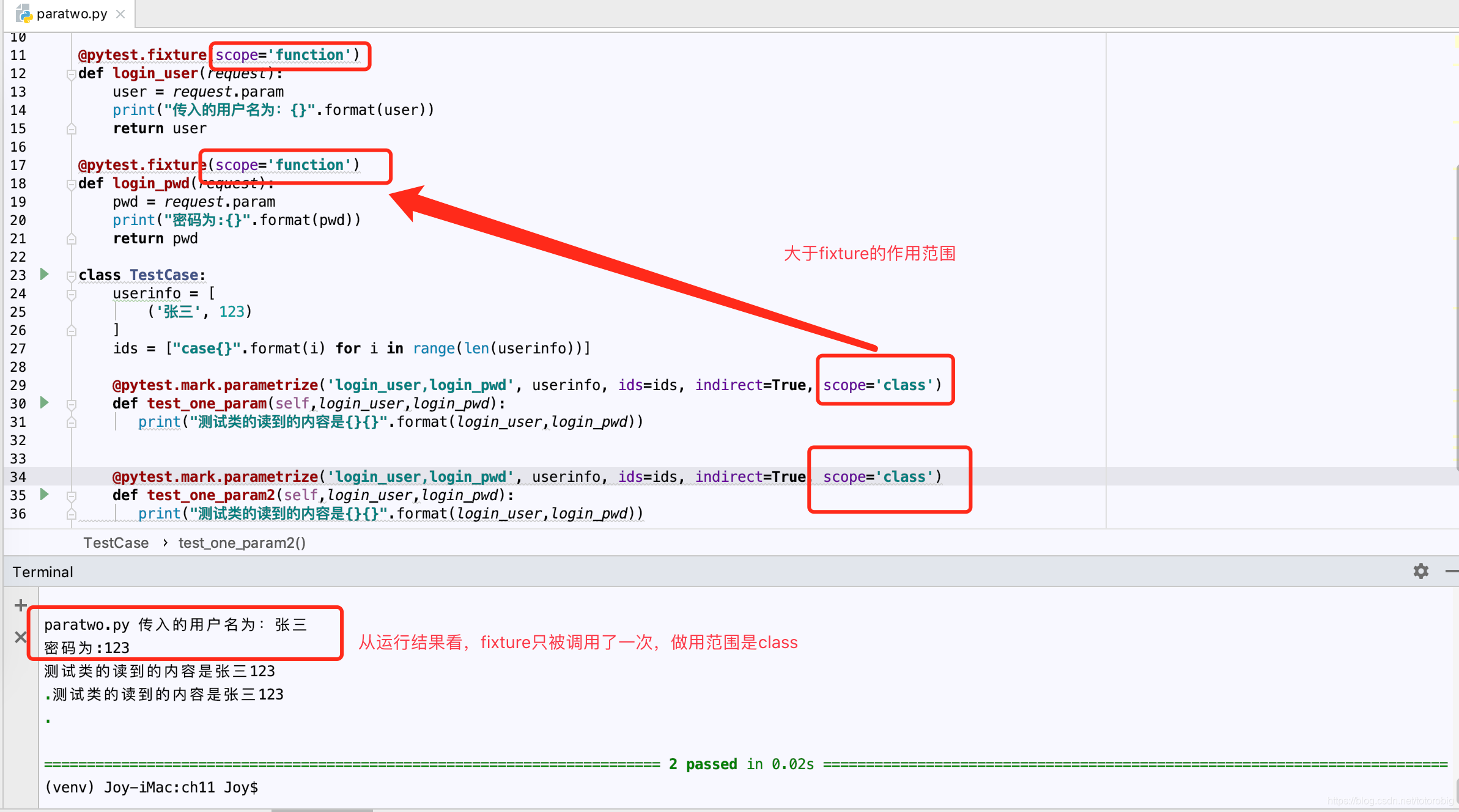Select the Terminal tab label
This screenshot has height=812, width=1459.
pyautogui.click(x=42, y=571)
